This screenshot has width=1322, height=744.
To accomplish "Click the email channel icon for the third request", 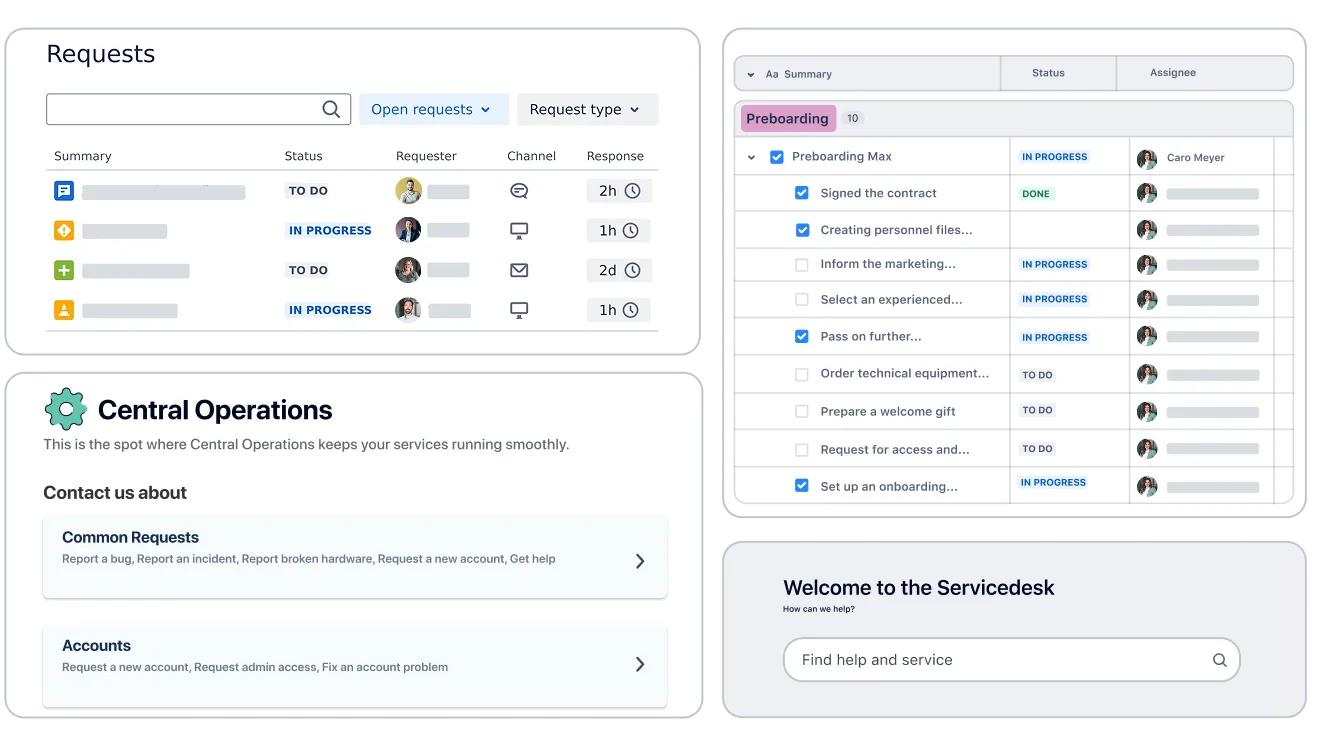I will [x=518, y=270].
